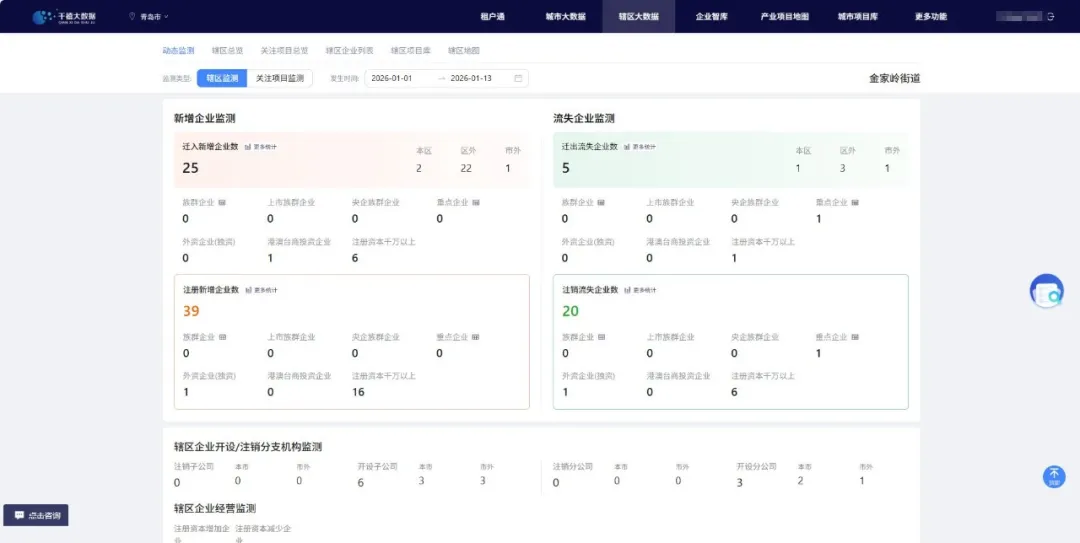
Task: Click 更多统计 beside 注册新增企业数
Action: pyautogui.click(x=262, y=290)
